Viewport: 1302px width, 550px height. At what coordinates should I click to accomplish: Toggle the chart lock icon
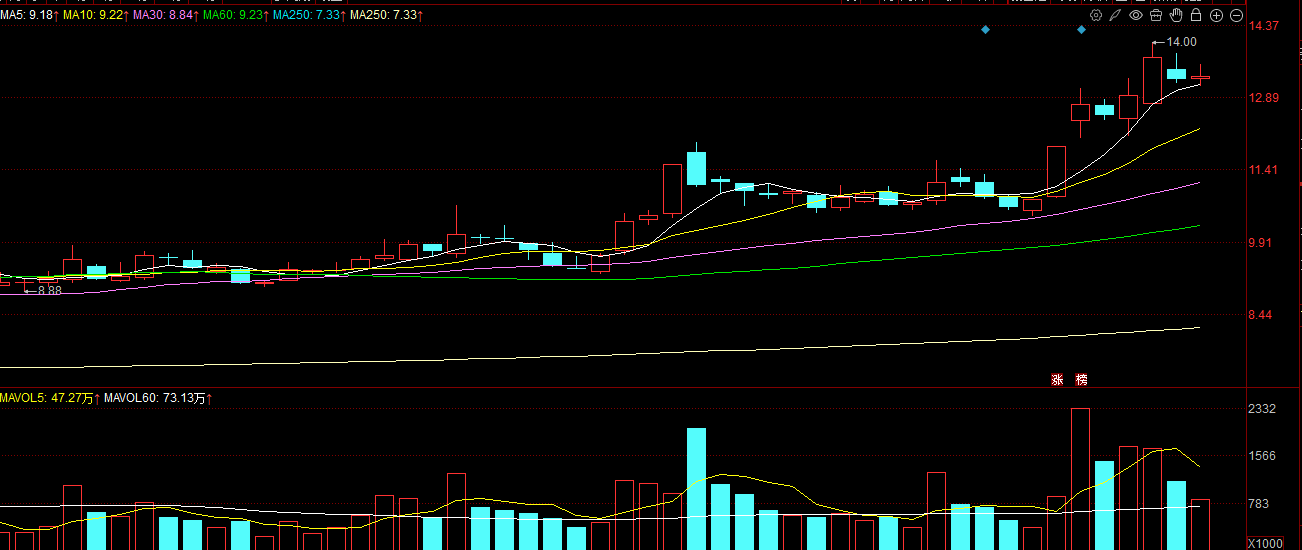pyautogui.click(x=1196, y=15)
